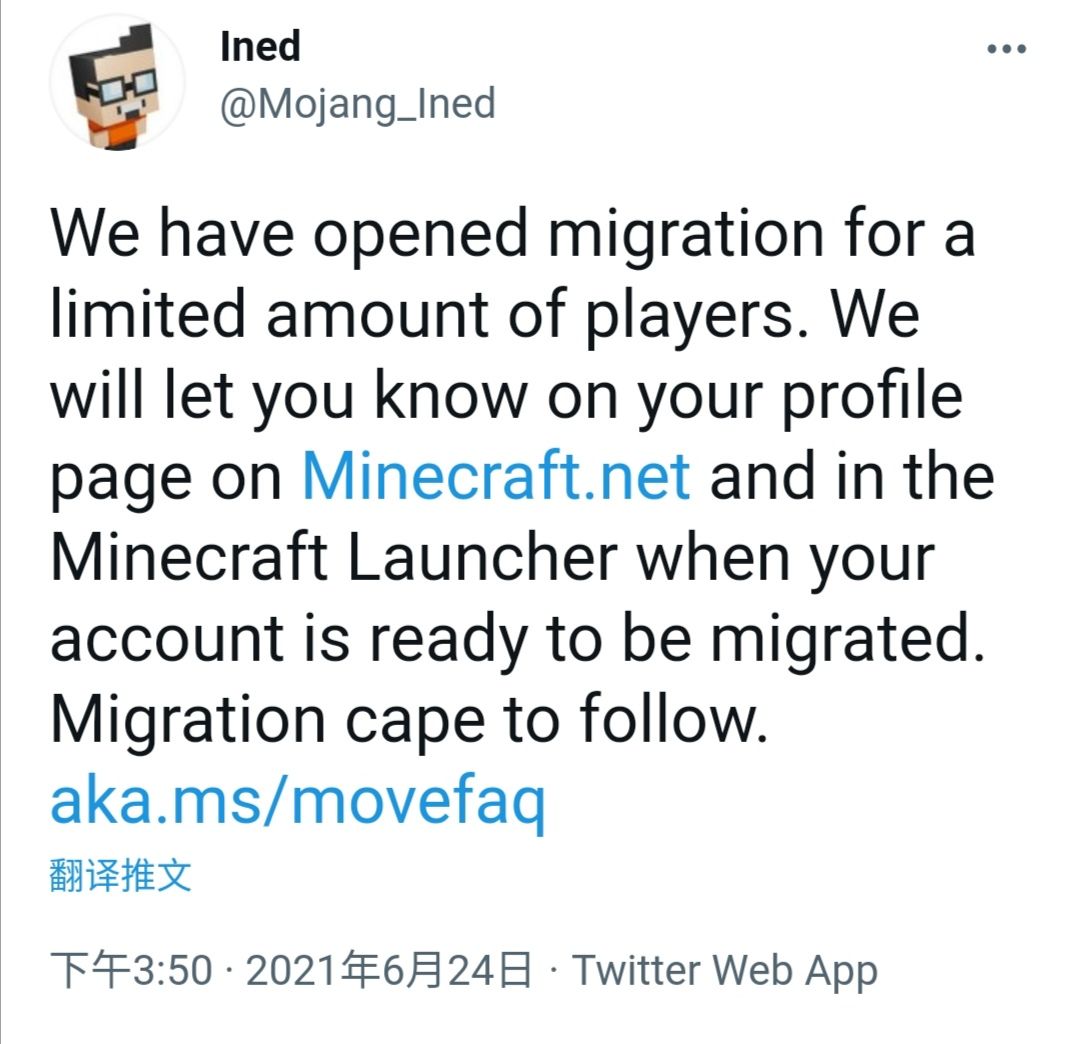Click the 下午3:50 timestamp
Image resolution: width=1080 pixels, height=1044 pixels.
131,970
